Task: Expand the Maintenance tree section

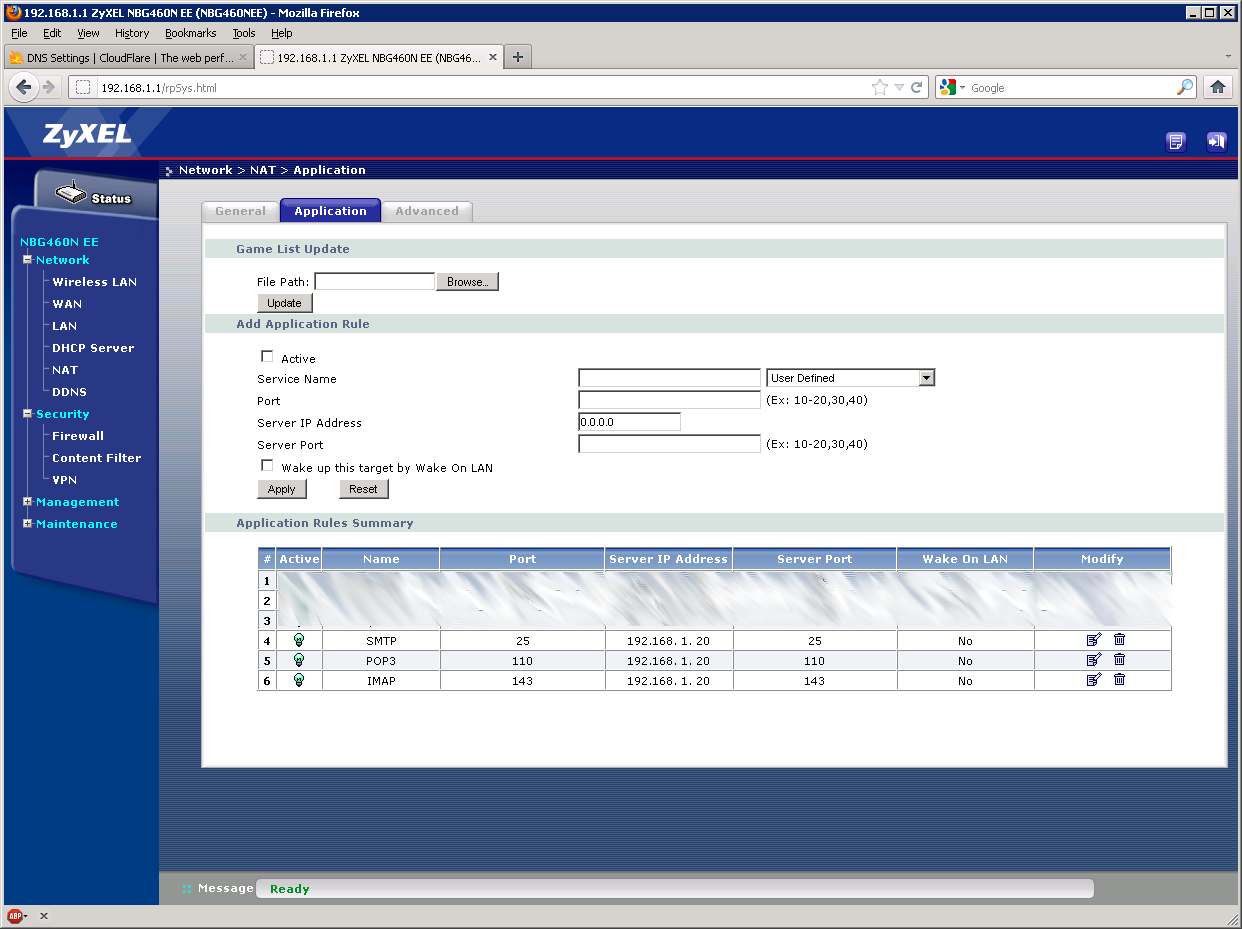Action: point(28,524)
